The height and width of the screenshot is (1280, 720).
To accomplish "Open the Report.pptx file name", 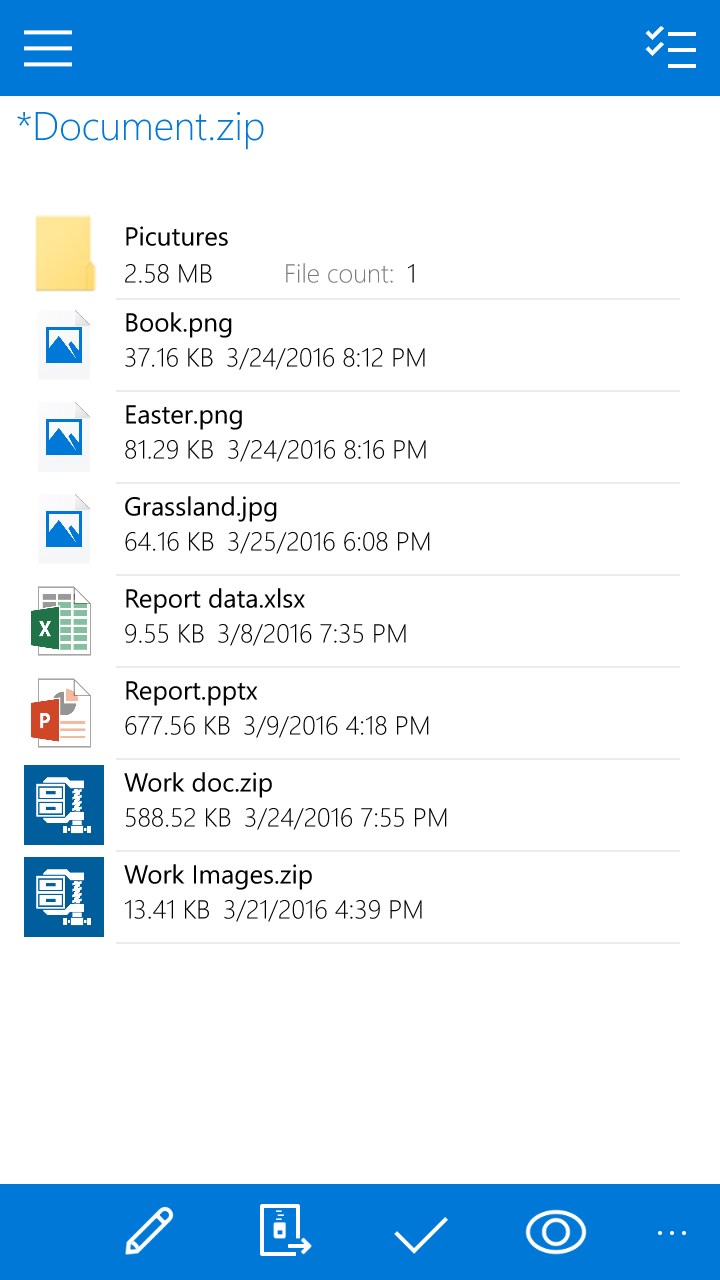I will click(191, 691).
